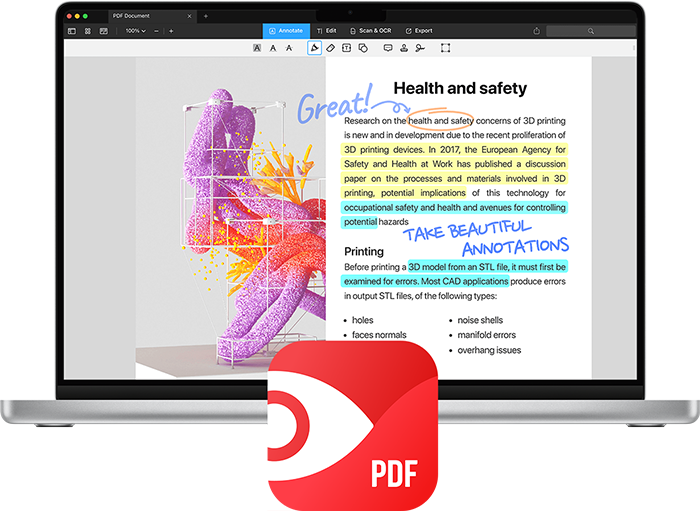Select the Signature tool
700x512 pixels.
pyautogui.click(x=420, y=48)
